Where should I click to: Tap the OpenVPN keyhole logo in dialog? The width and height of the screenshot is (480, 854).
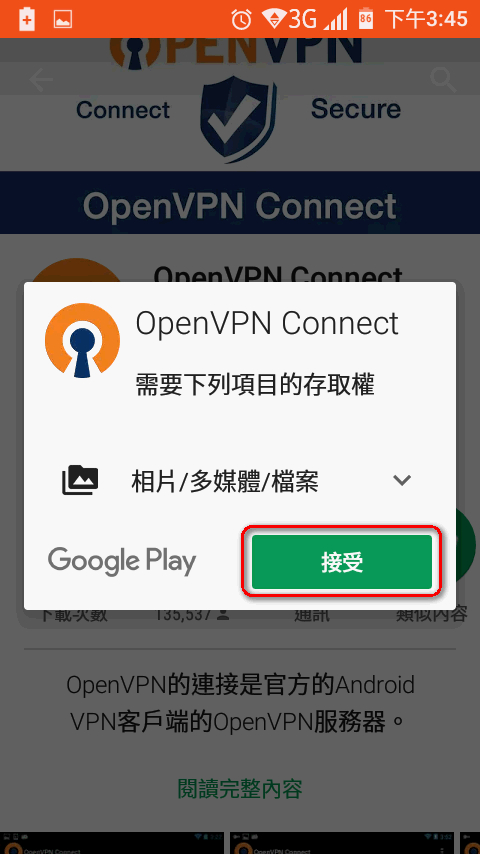tap(82, 340)
